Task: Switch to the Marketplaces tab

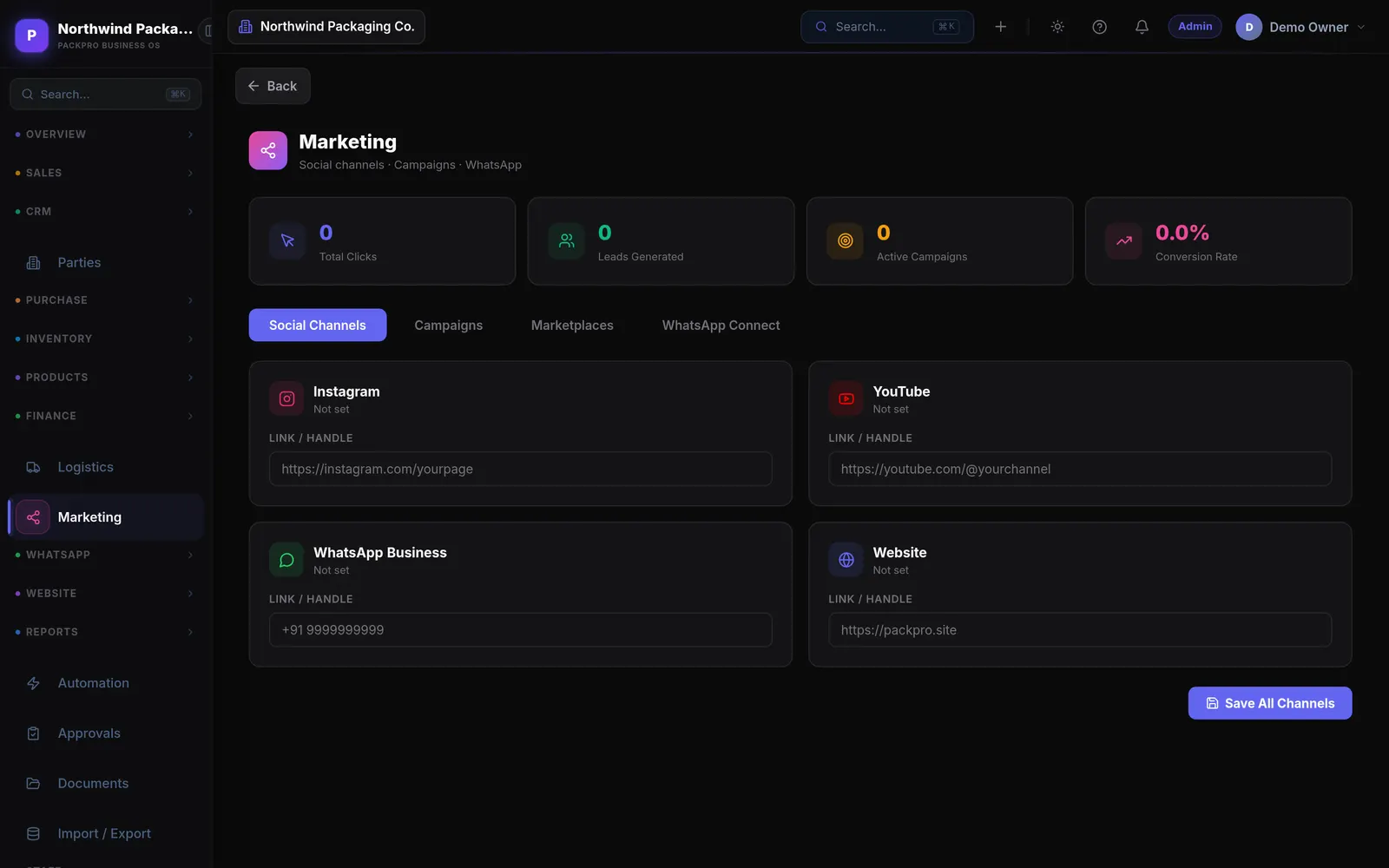Action: pos(572,325)
